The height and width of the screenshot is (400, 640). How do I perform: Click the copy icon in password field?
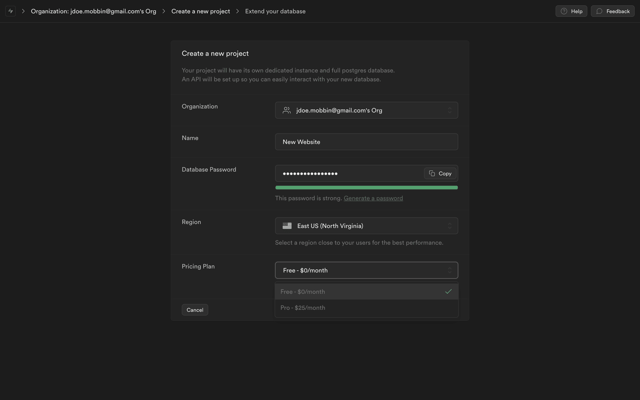point(432,173)
